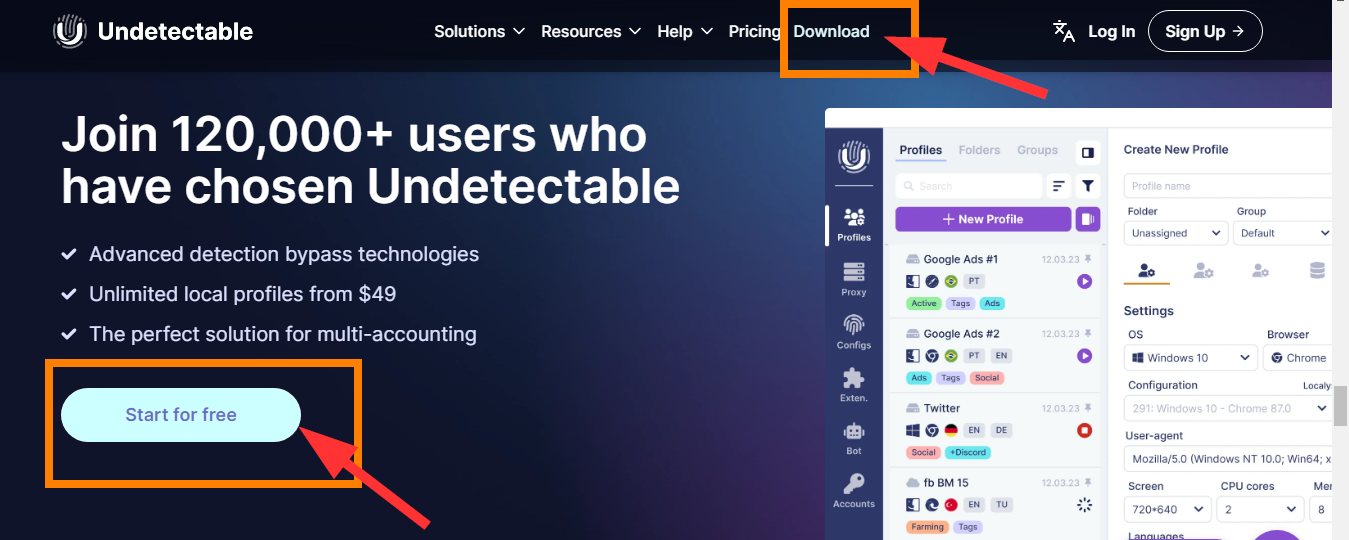Click the PT language badge on Google Ads #1
This screenshot has height=540, width=1349.
[x=974, y=282]
